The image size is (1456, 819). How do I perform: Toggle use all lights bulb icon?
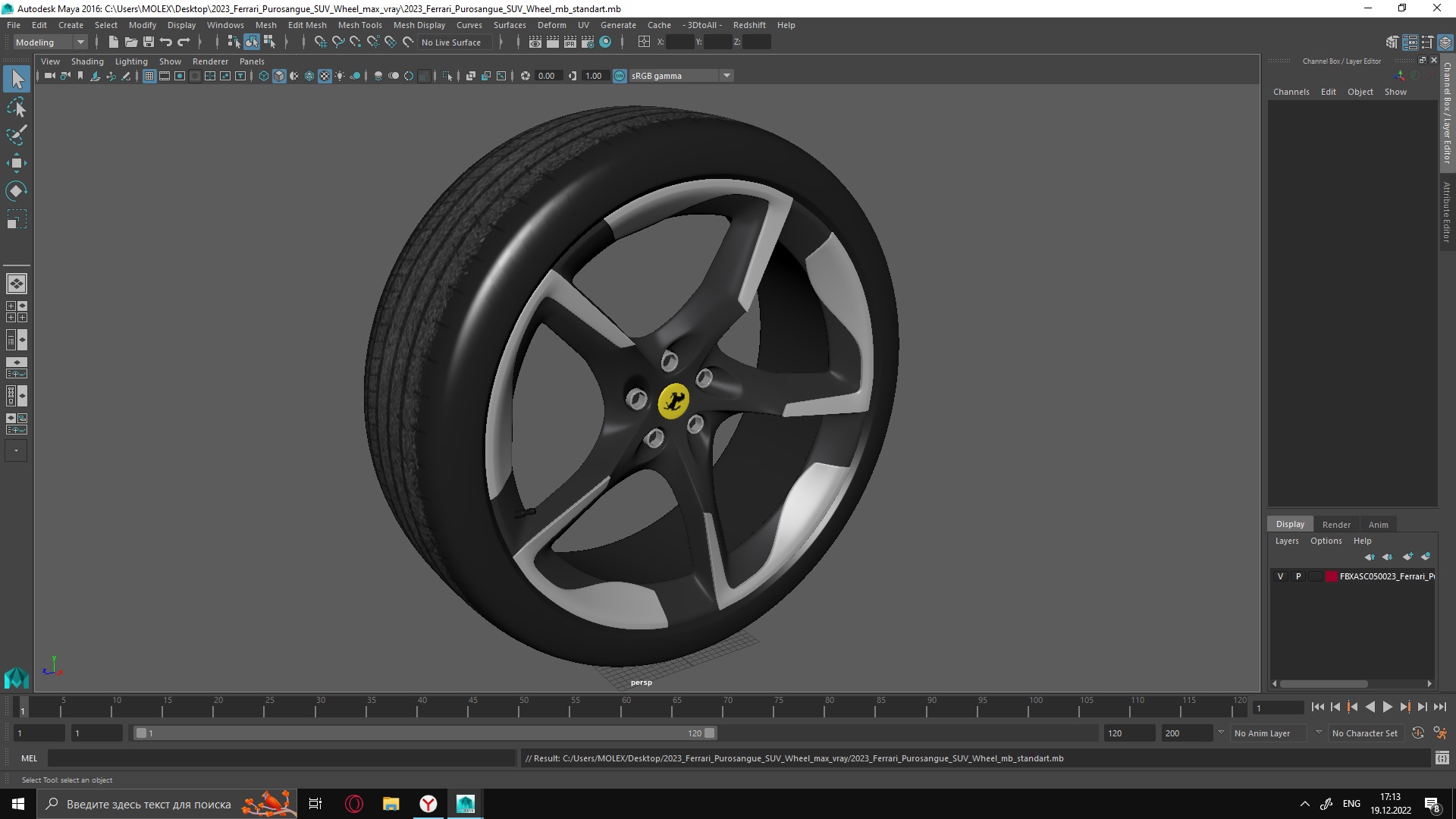tap(340, 76)
